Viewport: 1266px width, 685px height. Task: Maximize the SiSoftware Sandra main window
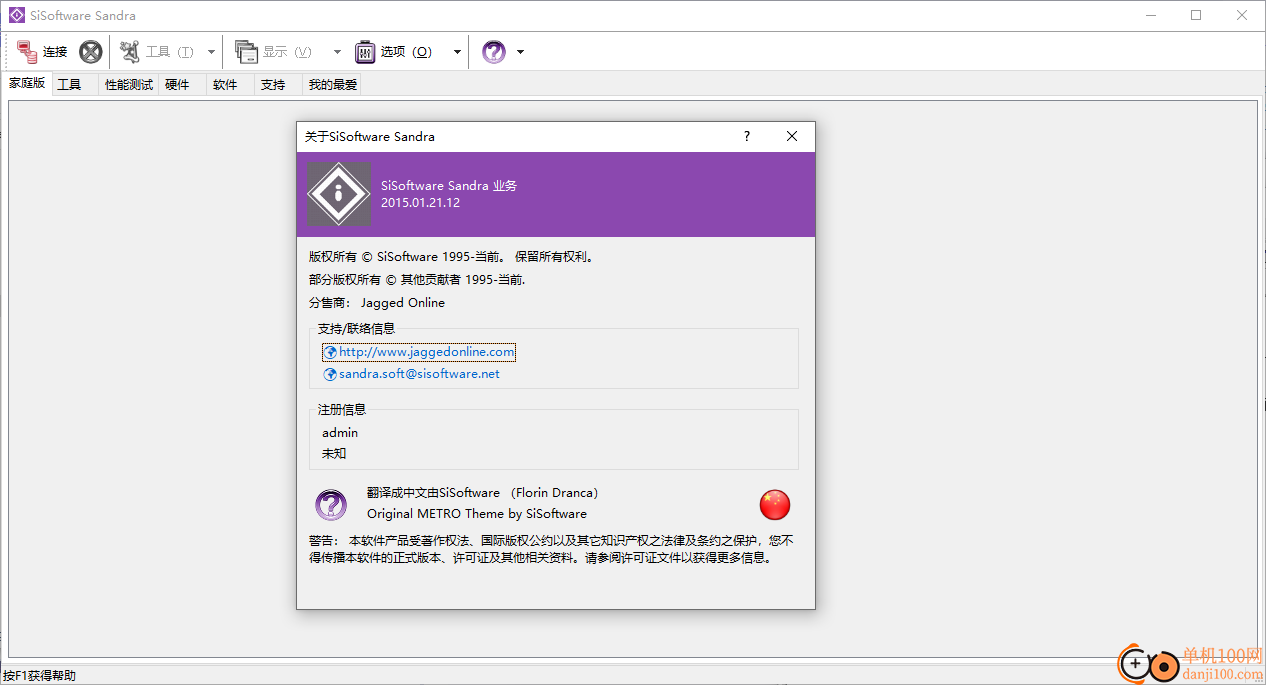[x=1196, y=15]
